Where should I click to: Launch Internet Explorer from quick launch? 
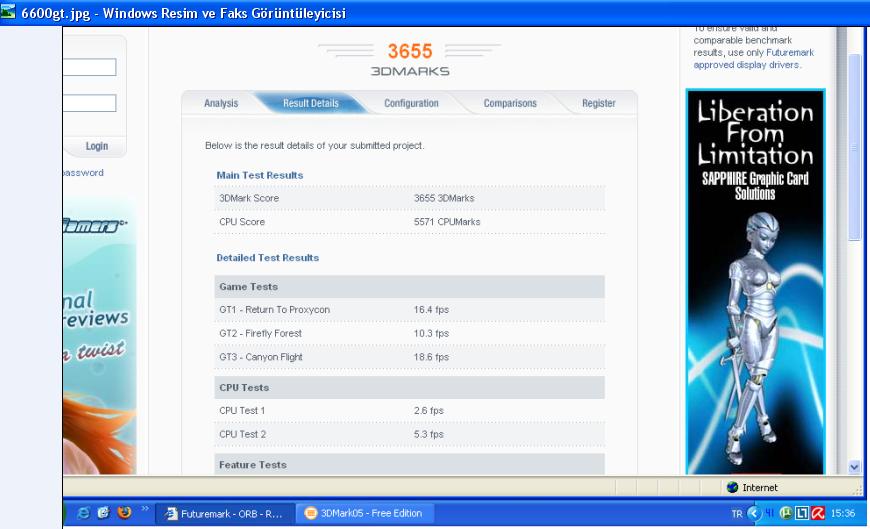tap(83, 513)
